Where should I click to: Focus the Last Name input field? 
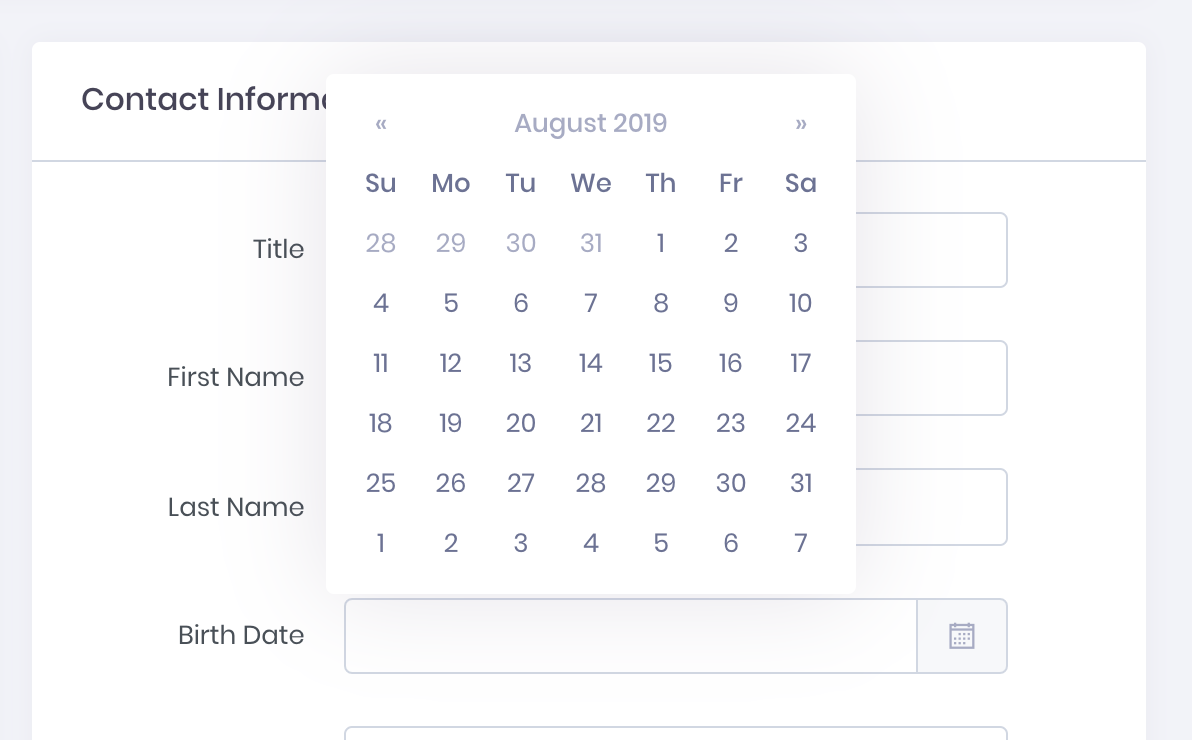(931, 507)
